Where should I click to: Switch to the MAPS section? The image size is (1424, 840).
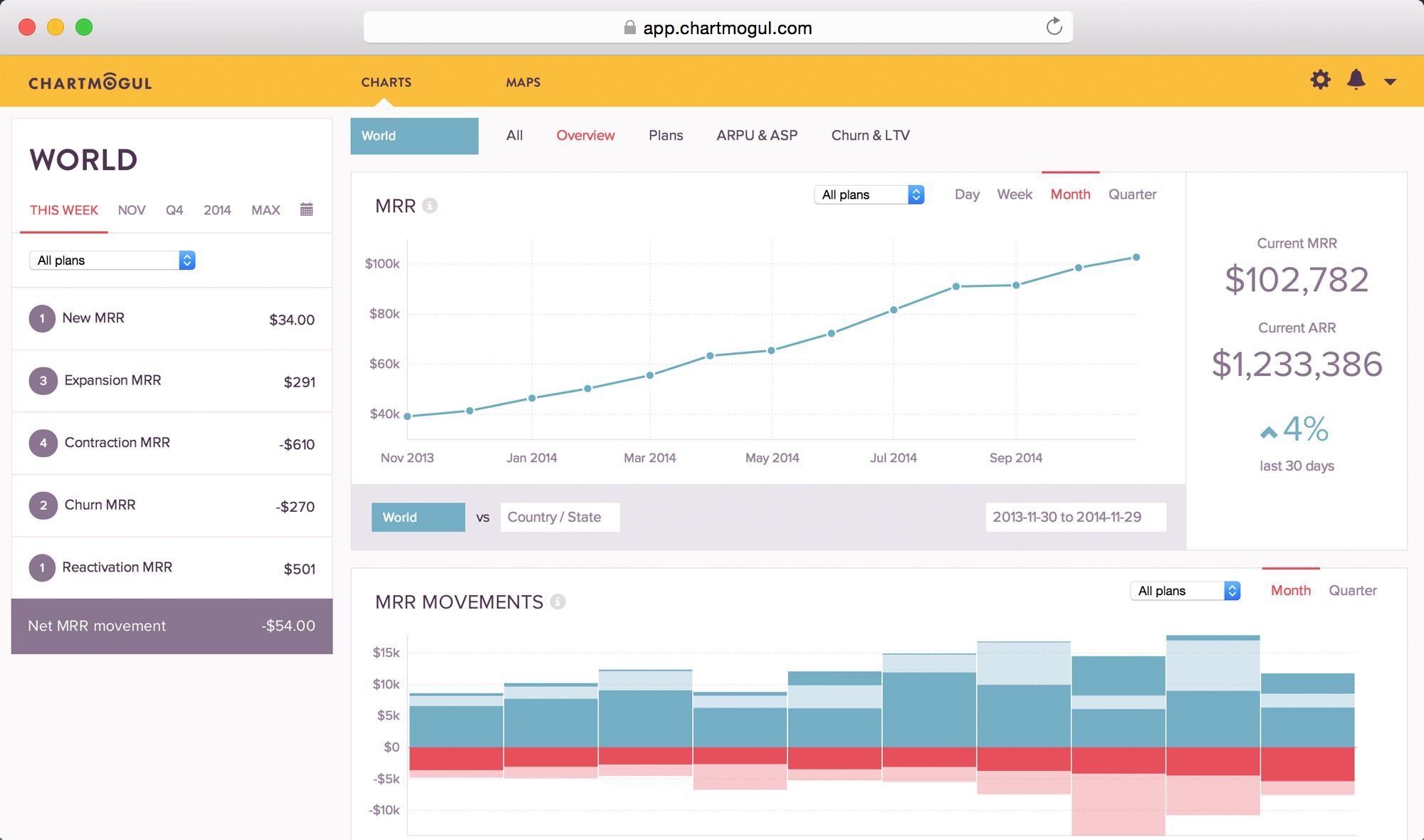(523, 82)
